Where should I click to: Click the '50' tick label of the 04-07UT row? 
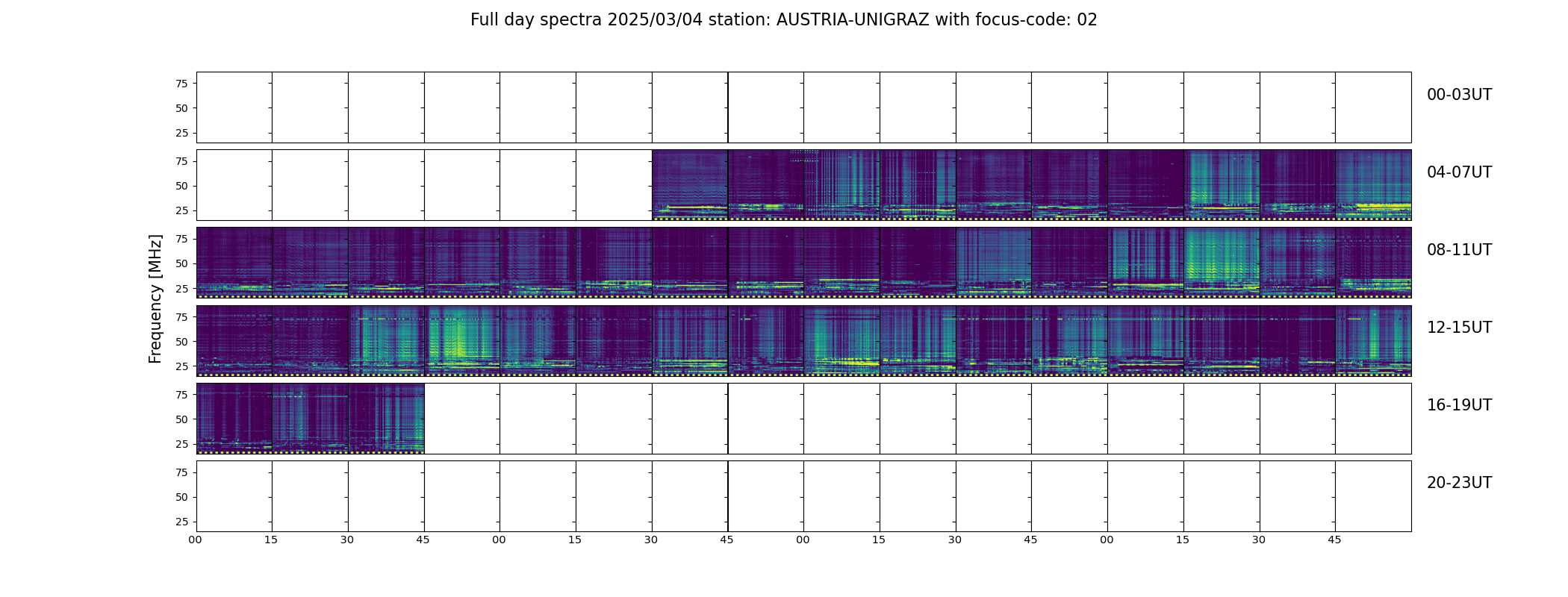tap(181, 186)
